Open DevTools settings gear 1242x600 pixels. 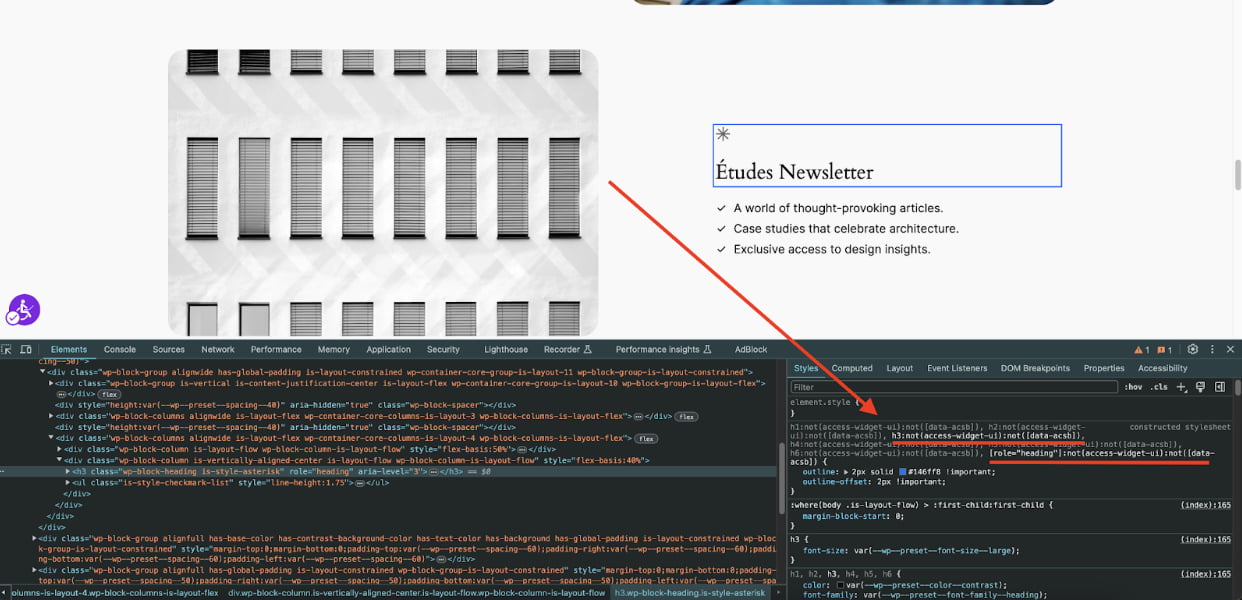click(x=1192, y=349)
